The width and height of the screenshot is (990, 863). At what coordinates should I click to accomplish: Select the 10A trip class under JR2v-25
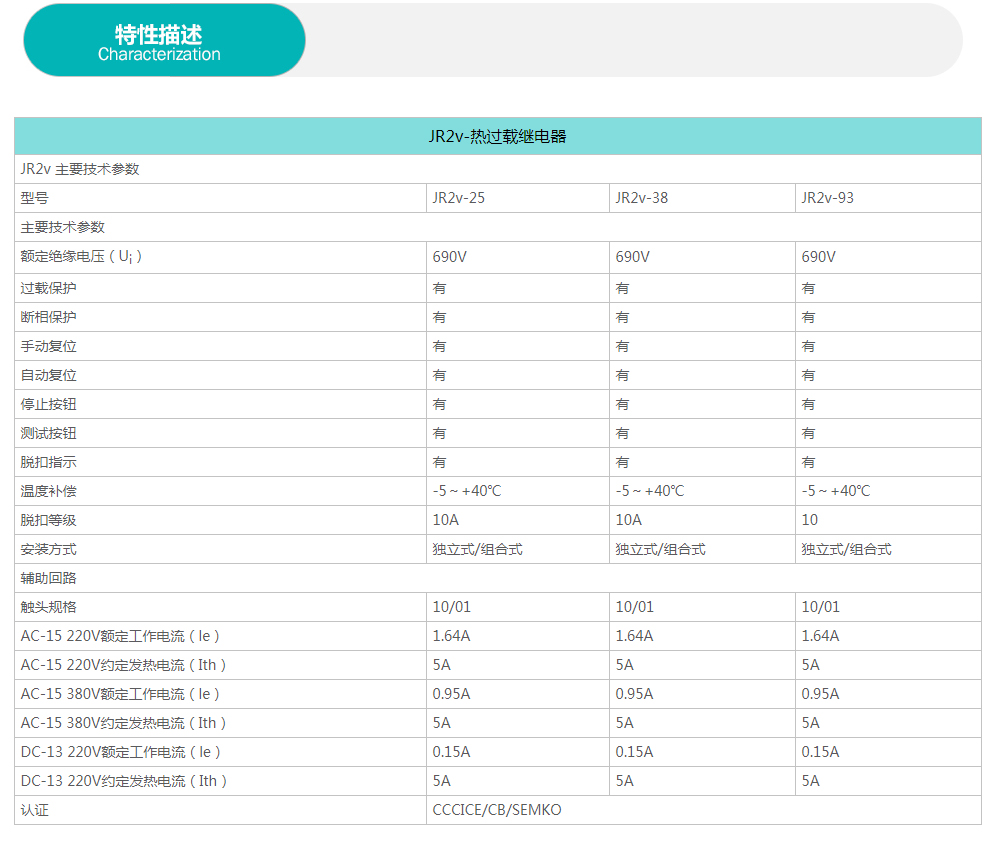(x=446, y=520)
